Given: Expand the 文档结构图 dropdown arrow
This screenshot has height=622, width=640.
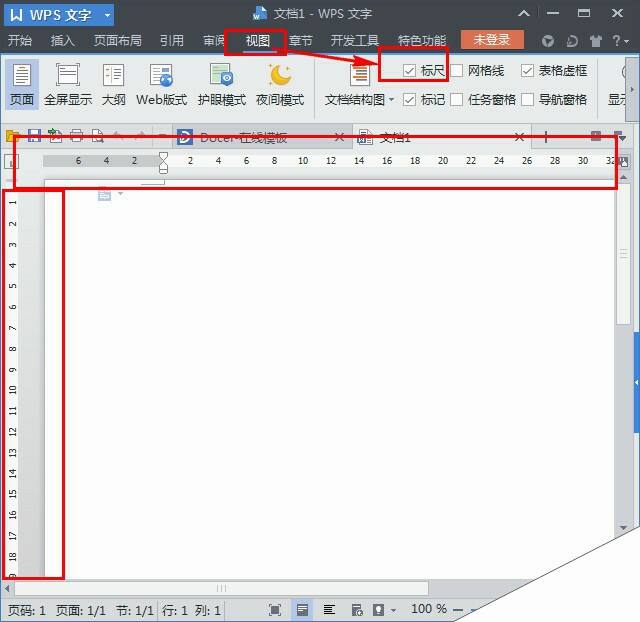Looking at the screenshot, I should 391,99.
